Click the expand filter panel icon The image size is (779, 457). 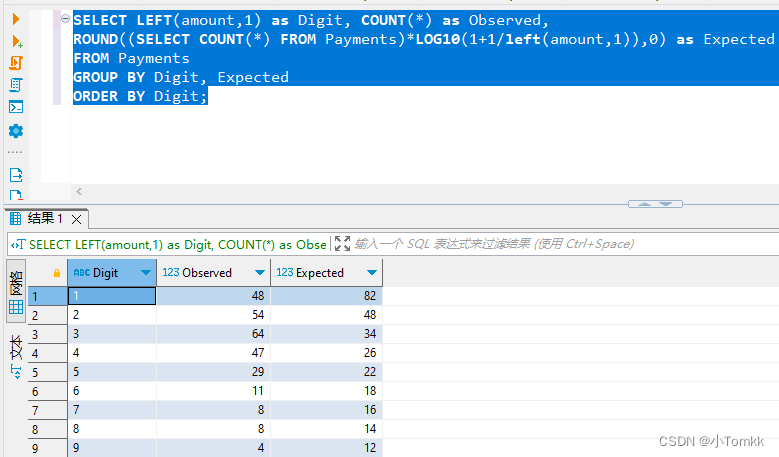tap(342, 244)
